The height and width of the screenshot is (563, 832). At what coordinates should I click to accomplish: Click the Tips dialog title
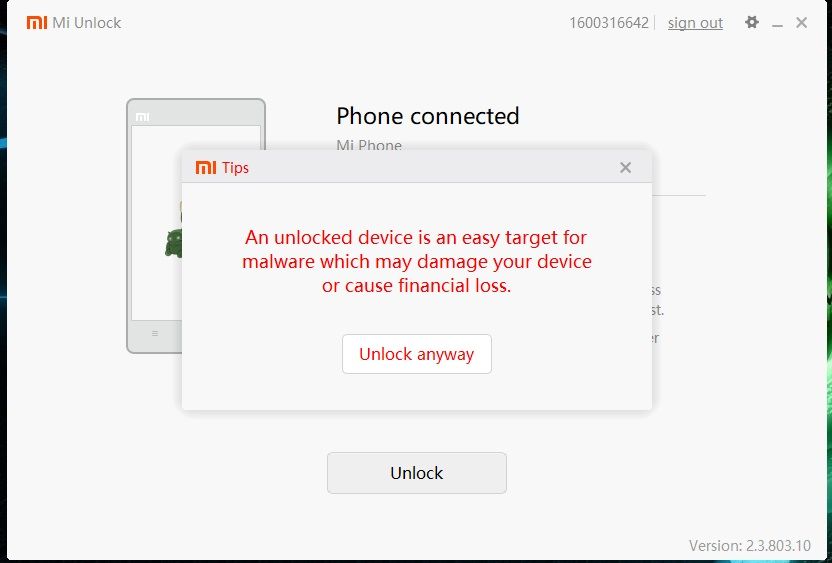236,168
